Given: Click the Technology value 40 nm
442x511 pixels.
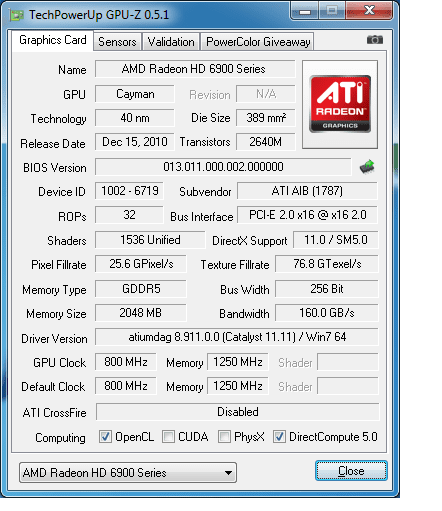Looking at the screenshot, I should [x=135, y=118].
